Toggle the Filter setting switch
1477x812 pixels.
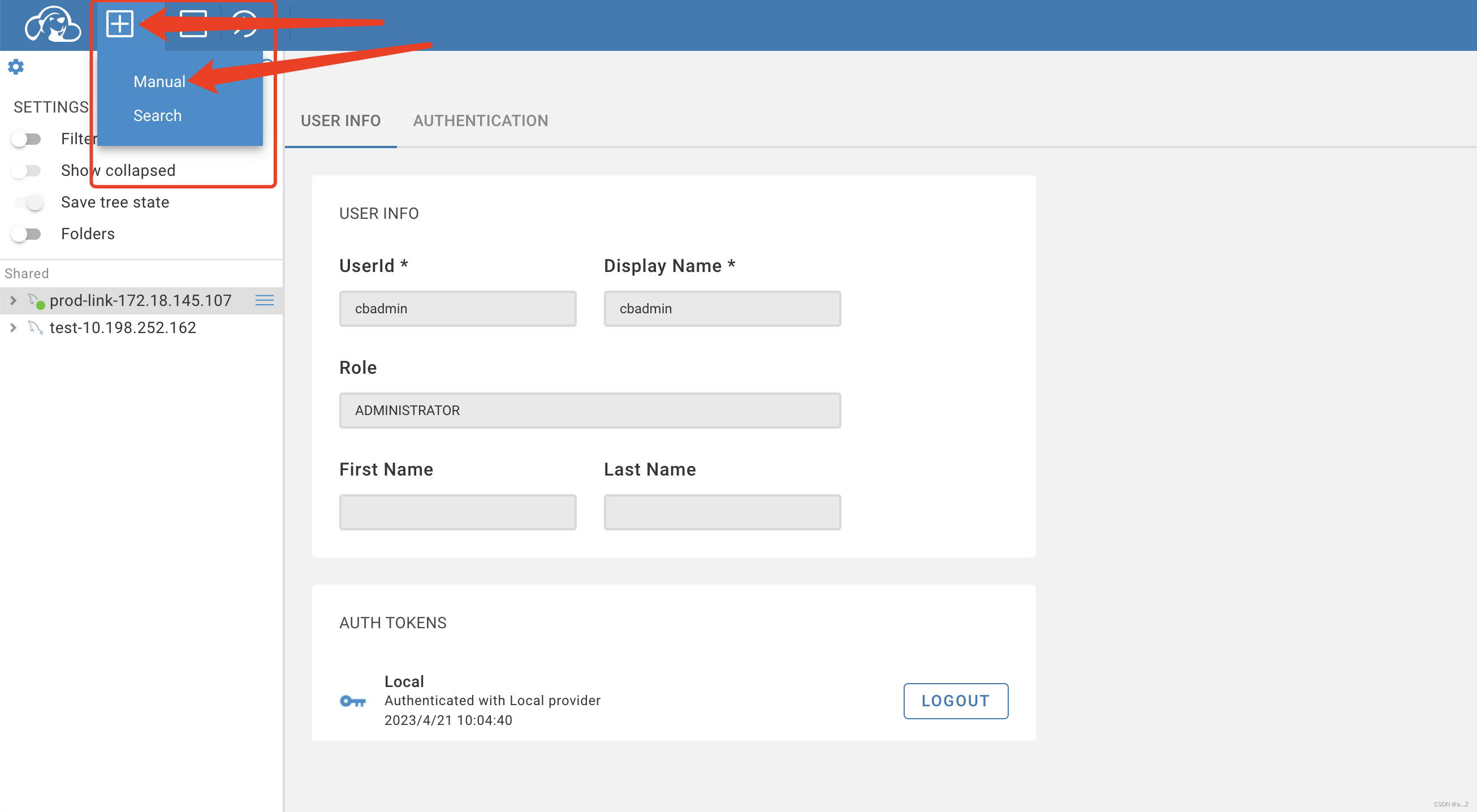point(27,139)
